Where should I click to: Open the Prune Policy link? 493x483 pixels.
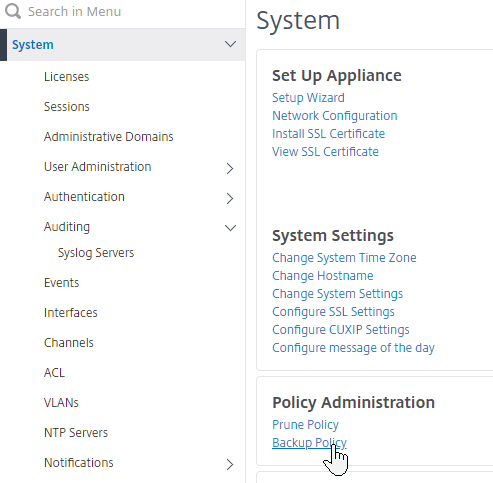pyautogui.click(x=305, y=425)
